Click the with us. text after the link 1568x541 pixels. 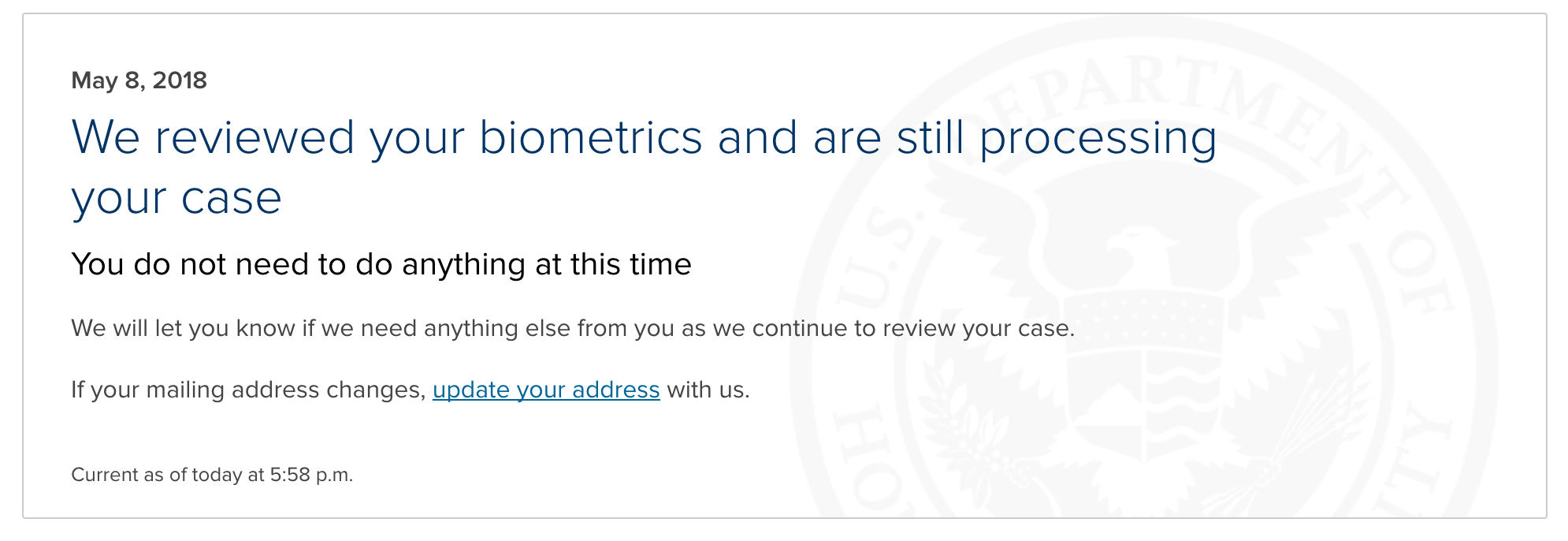[708, 390]
